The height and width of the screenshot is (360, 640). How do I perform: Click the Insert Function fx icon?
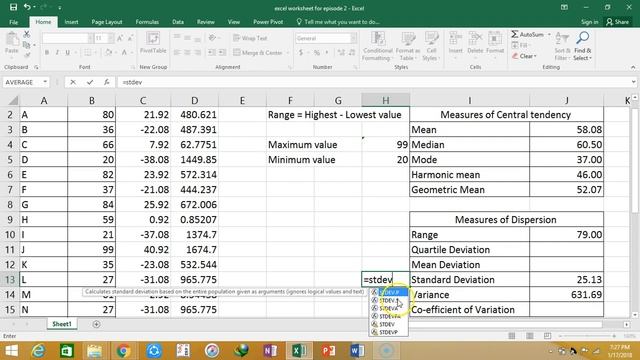107,82
